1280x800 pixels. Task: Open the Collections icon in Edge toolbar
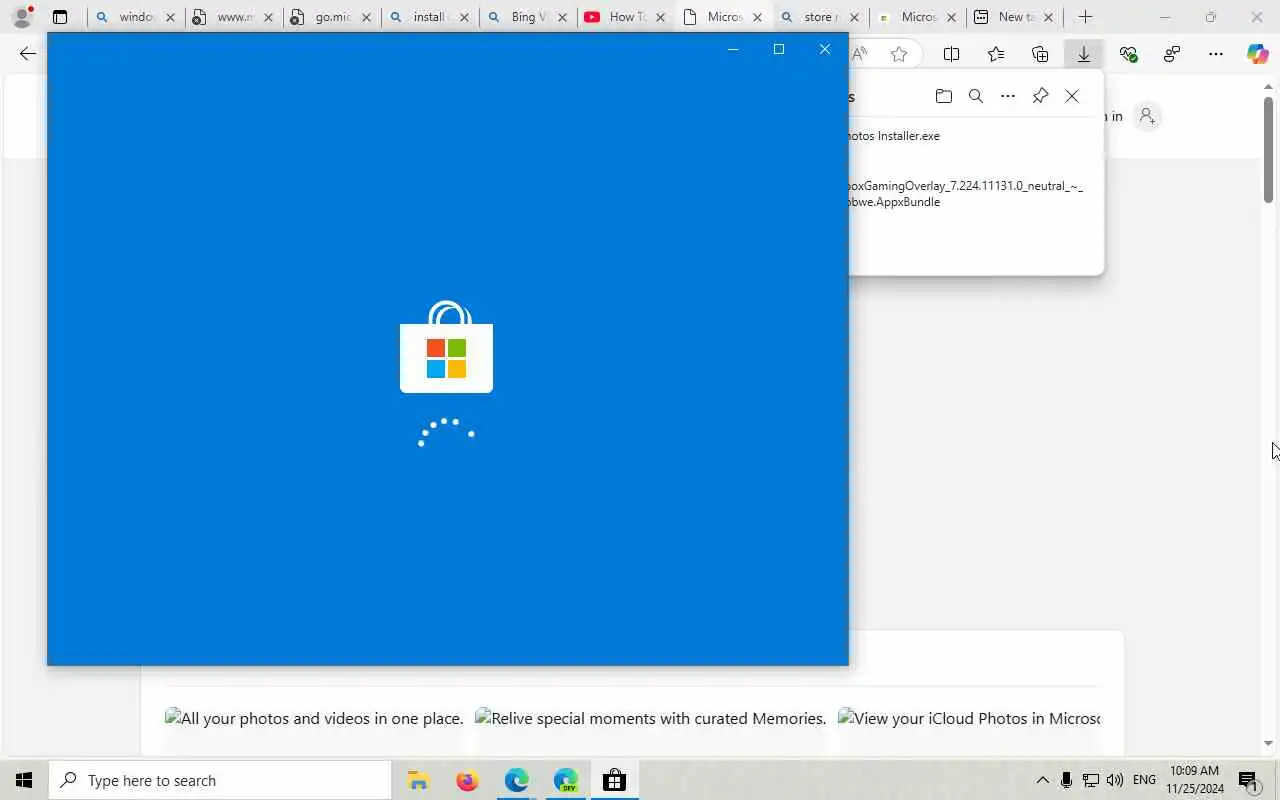click(x=1040, y=54)
